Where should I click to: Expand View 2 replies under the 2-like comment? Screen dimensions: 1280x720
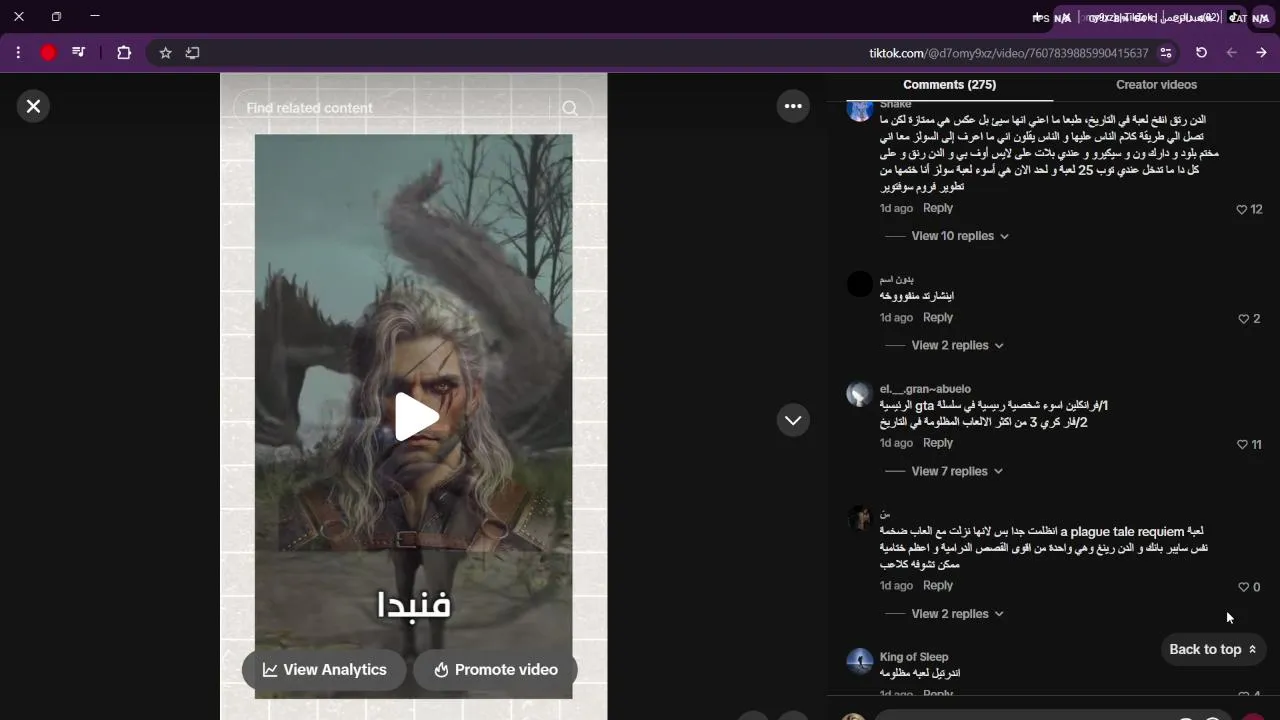click(x=957, y=345)
